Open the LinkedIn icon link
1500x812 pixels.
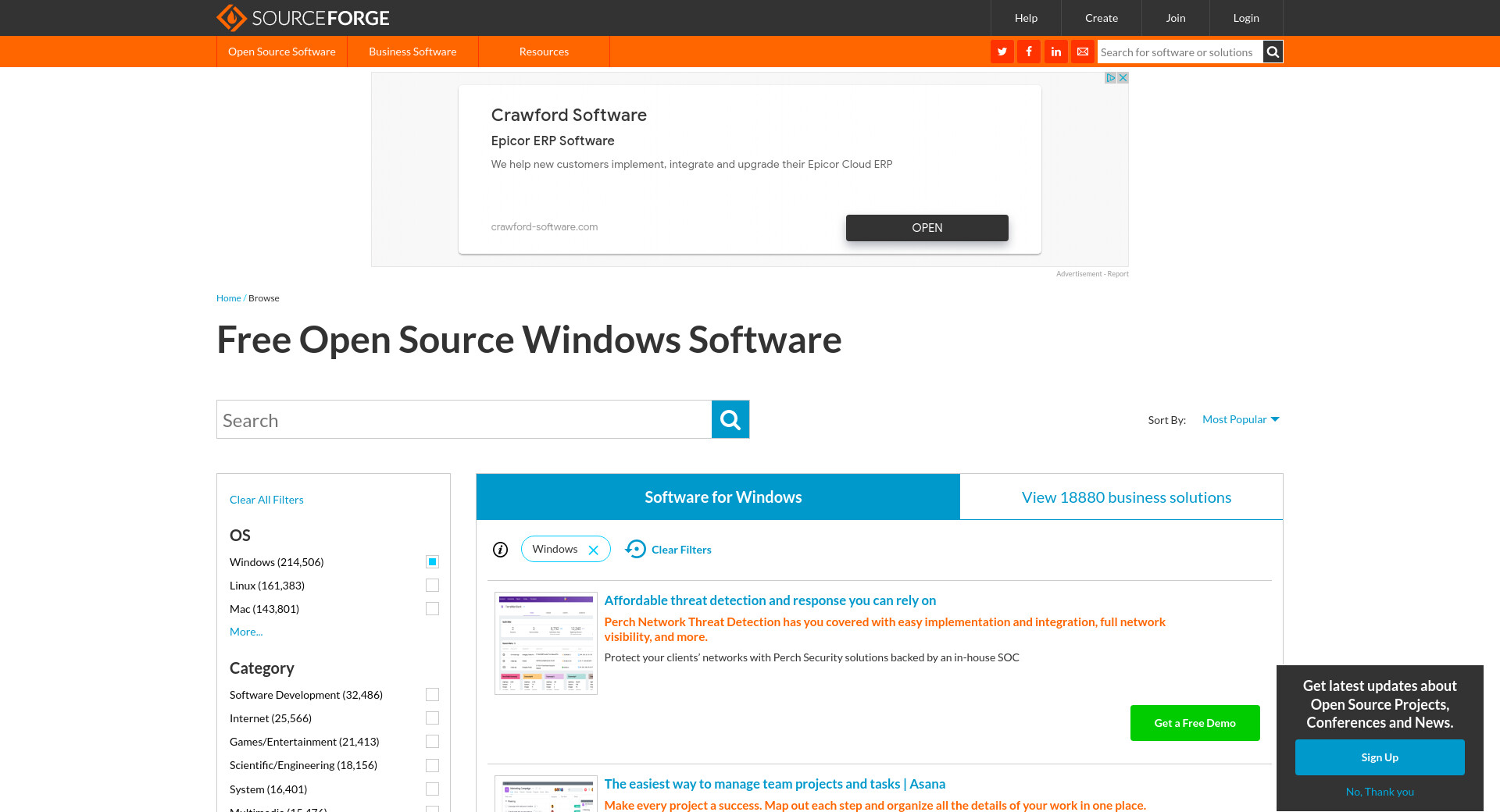tap(1055, 52)
